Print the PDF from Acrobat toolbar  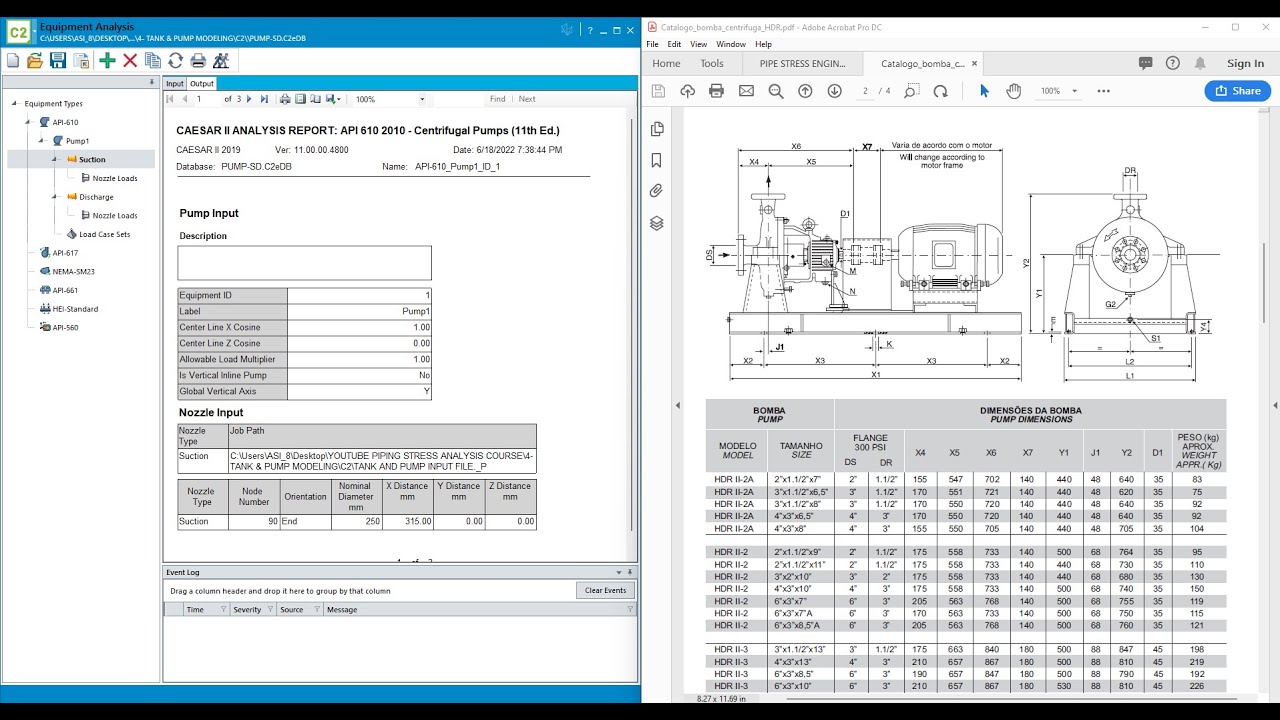coord(716,91)
